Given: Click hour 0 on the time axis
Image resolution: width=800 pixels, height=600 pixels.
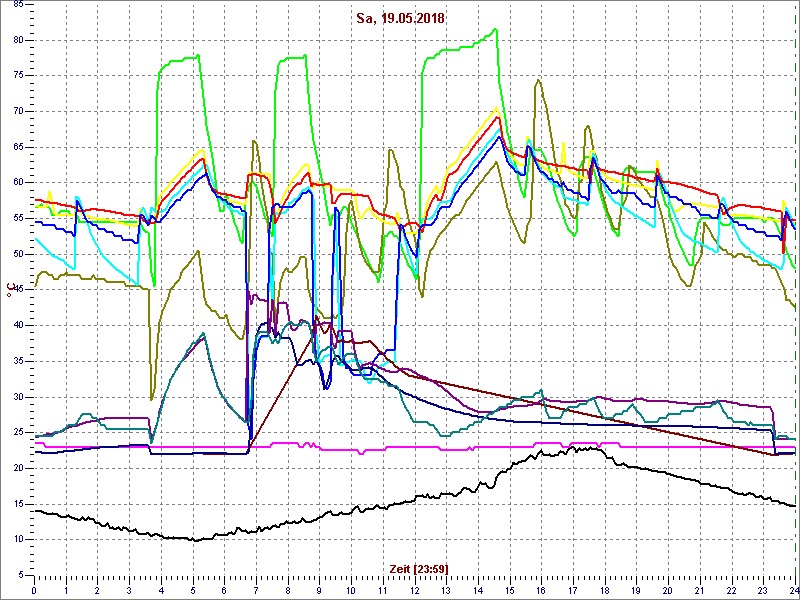Looking at the screenshot, I should pyautogui.click(x=34, y=590).
